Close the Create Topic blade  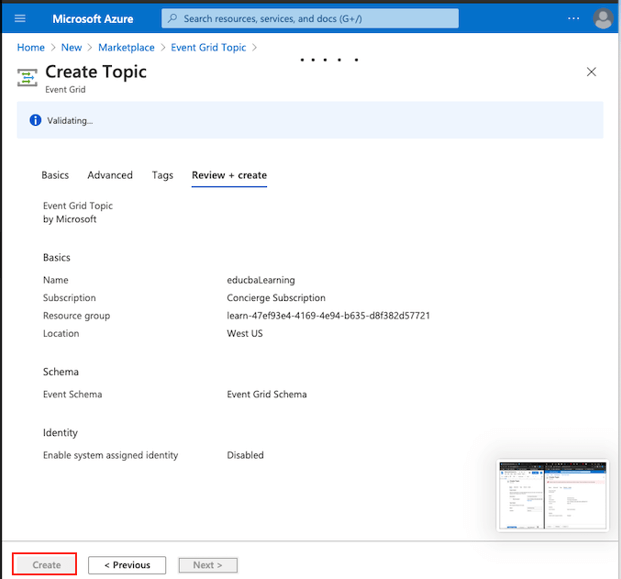tap(591, 72)
